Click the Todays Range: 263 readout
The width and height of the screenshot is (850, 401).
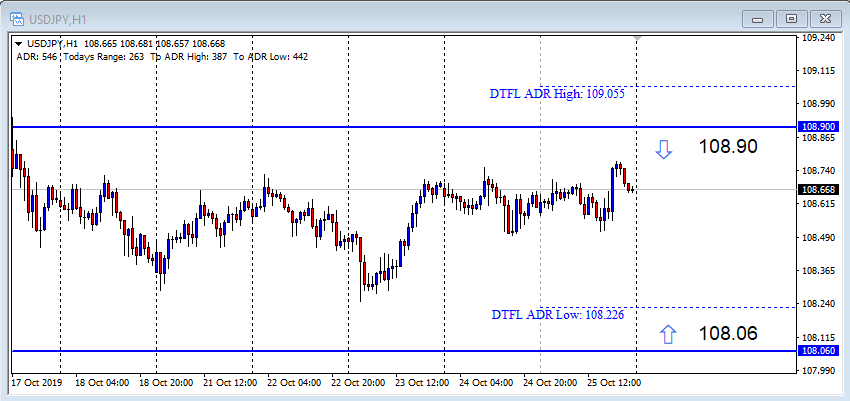[104, 56]
